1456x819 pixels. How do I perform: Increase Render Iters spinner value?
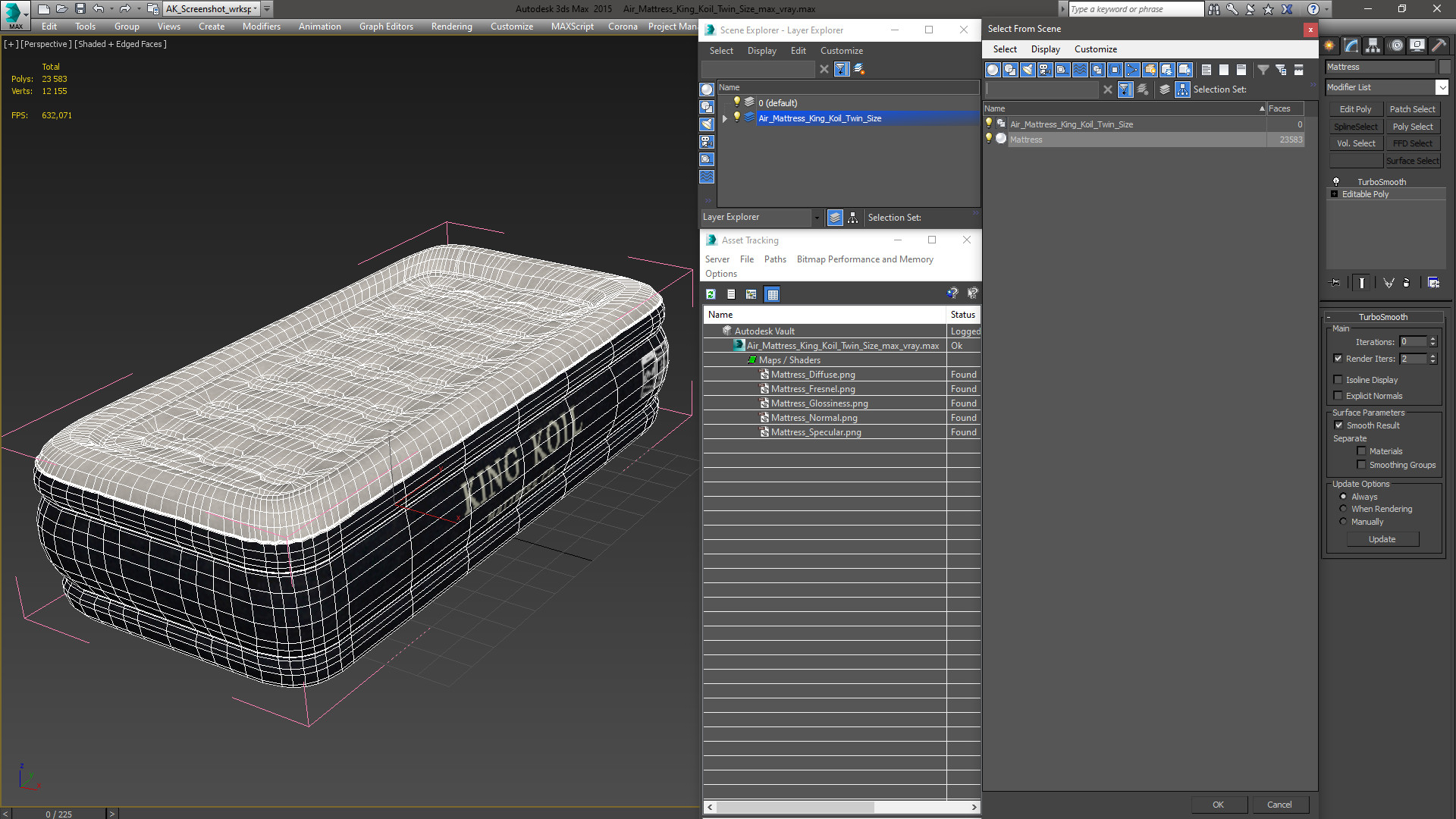[1432, 356]
